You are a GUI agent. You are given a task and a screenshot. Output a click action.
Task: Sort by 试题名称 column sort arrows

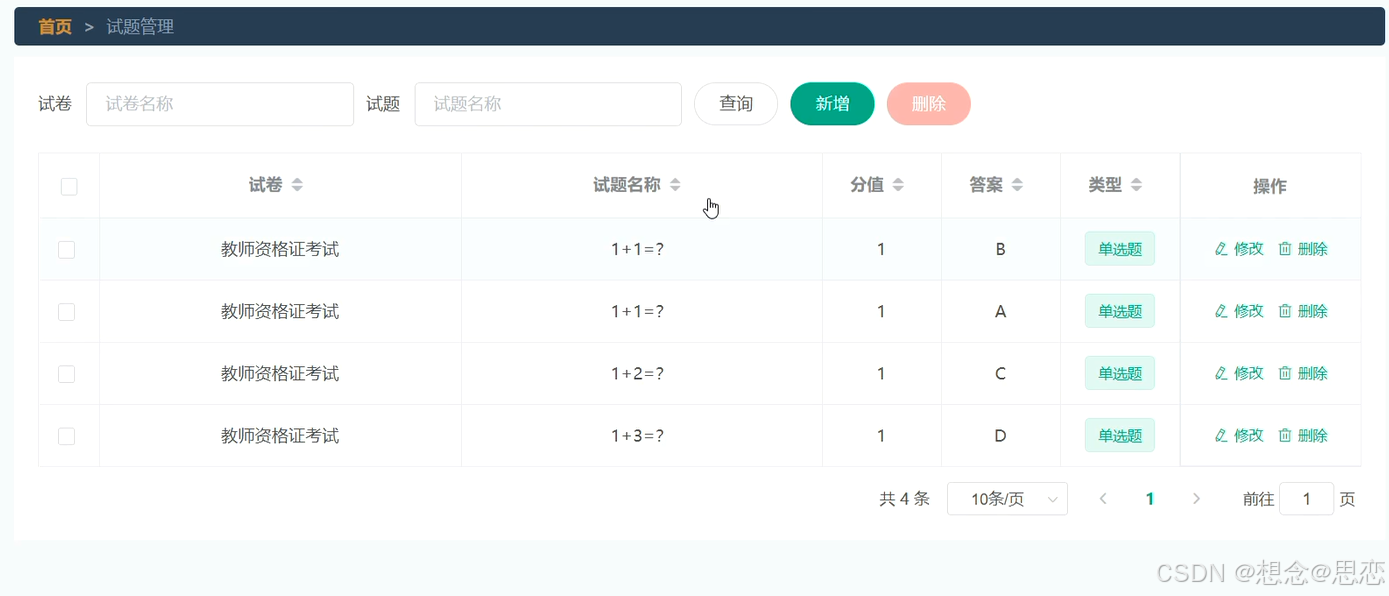(675, 185)
